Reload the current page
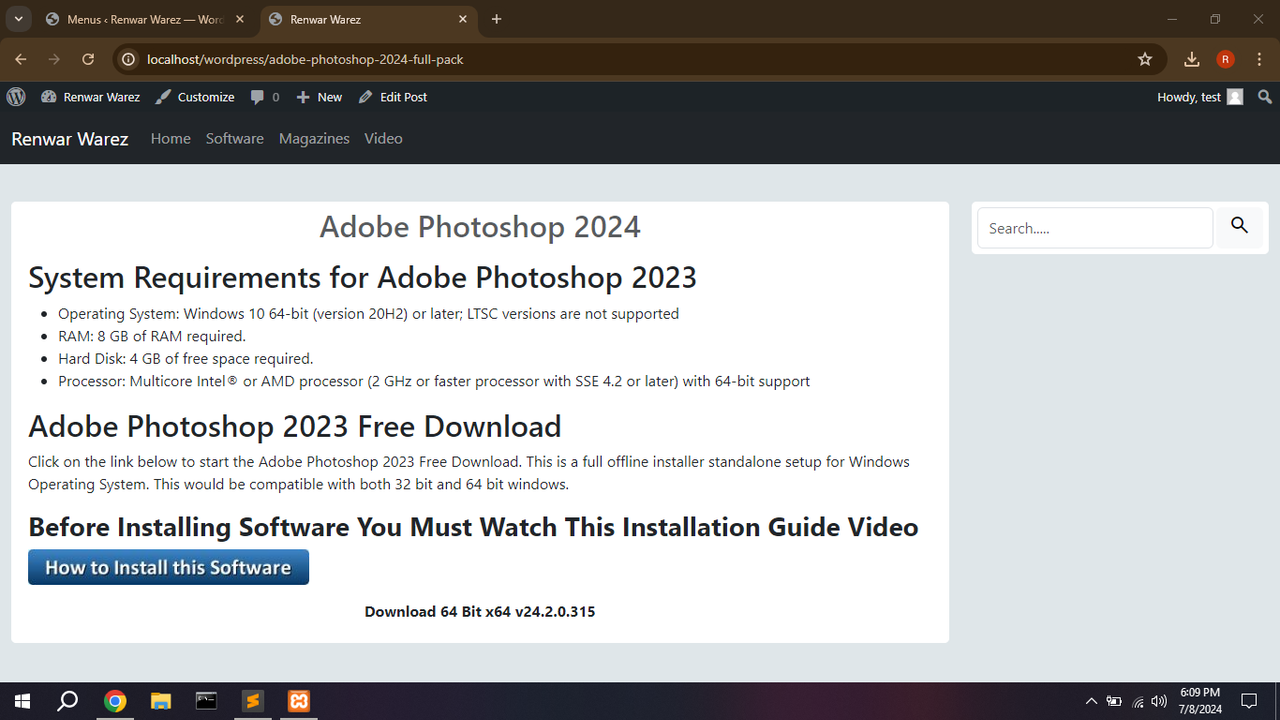 (88, 59)
